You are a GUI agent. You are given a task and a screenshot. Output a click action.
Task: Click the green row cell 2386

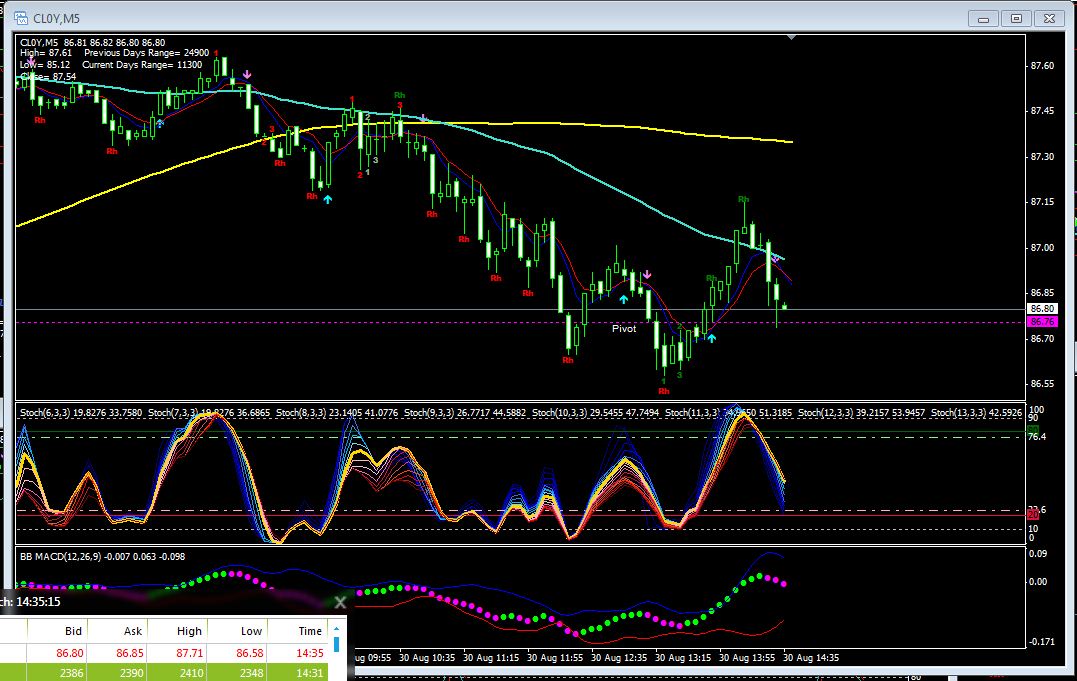click(71, 673)
